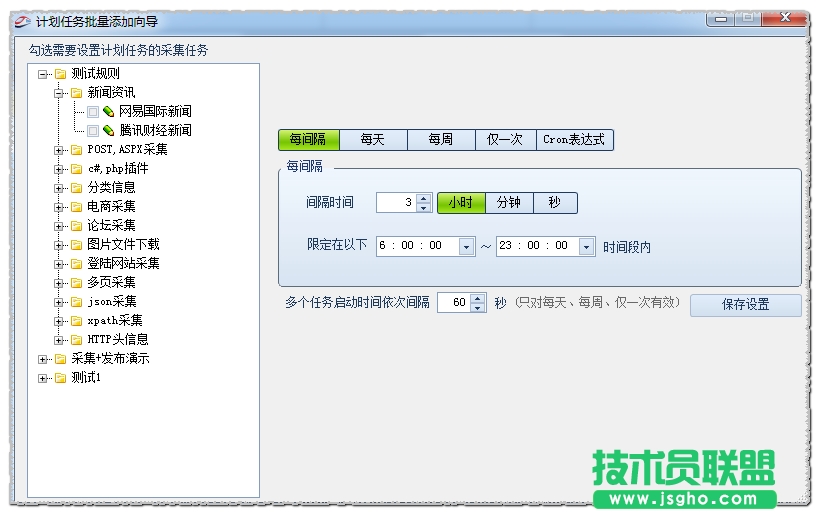Expand the 图片文件下载 node
This screenshot has width=820, height=515.
tap(59, 245)
